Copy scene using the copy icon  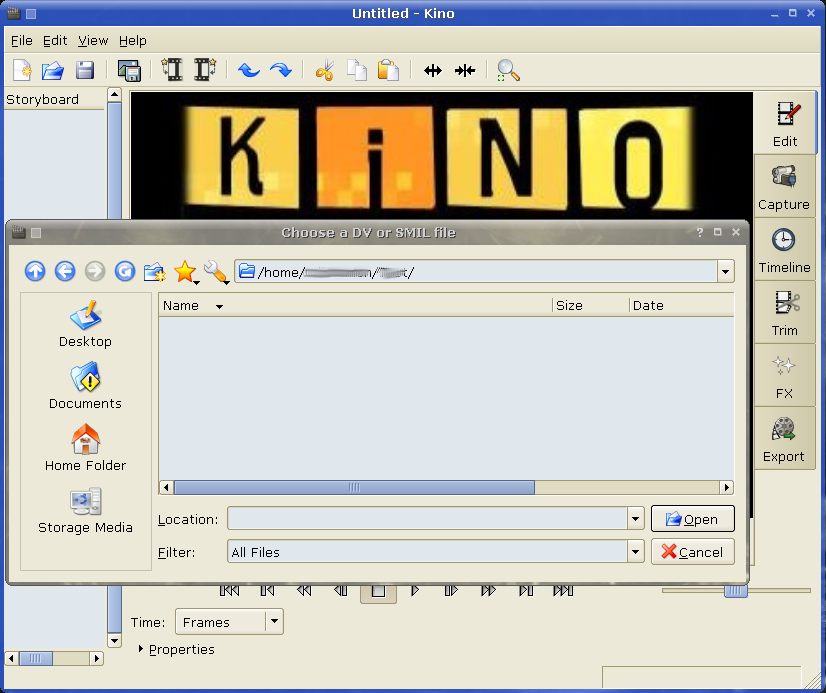click(x=357, y=70)
